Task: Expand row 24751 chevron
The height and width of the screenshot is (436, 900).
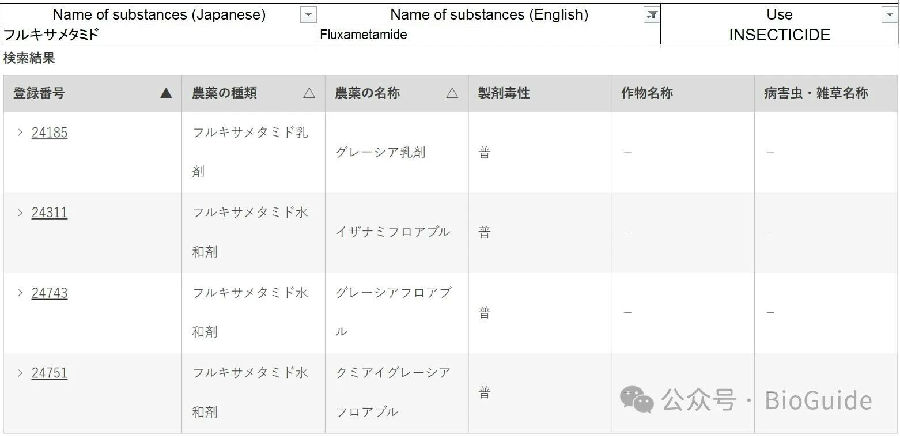Action: pos(20,372)
